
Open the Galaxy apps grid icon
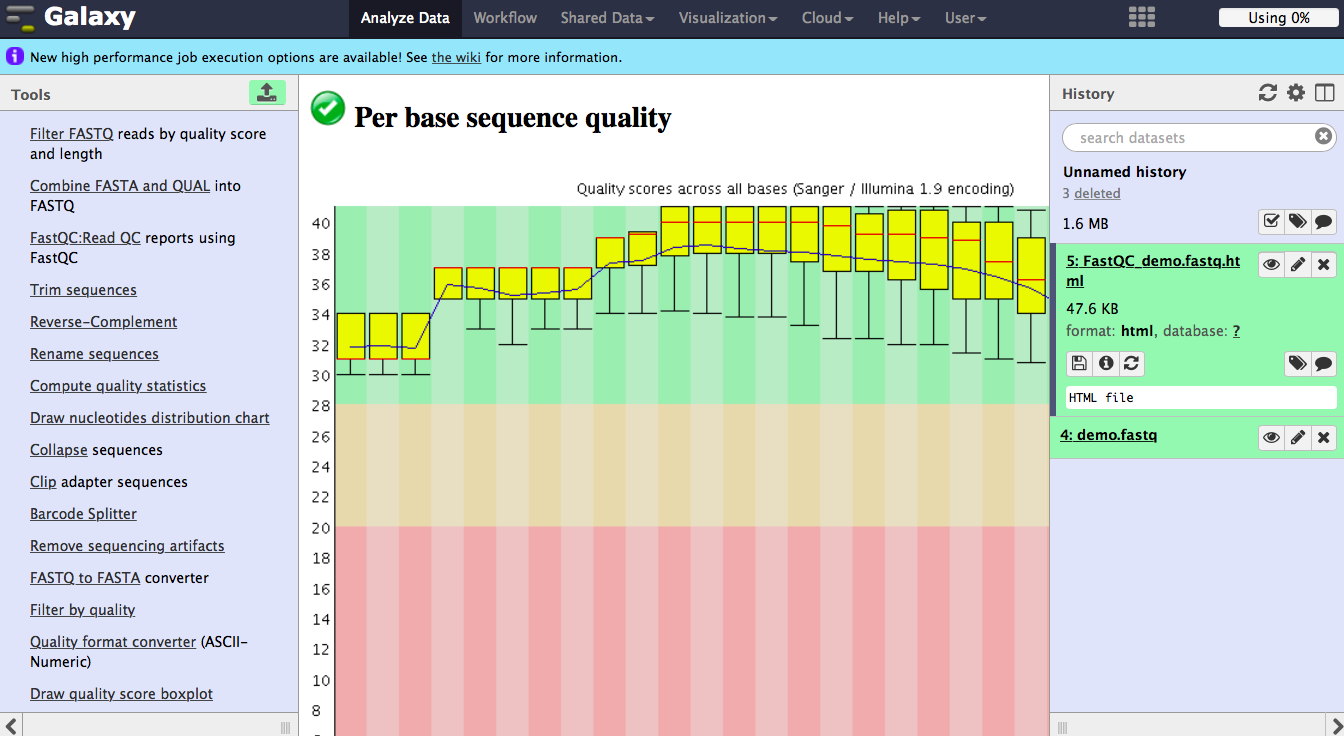click(1141, 18)
